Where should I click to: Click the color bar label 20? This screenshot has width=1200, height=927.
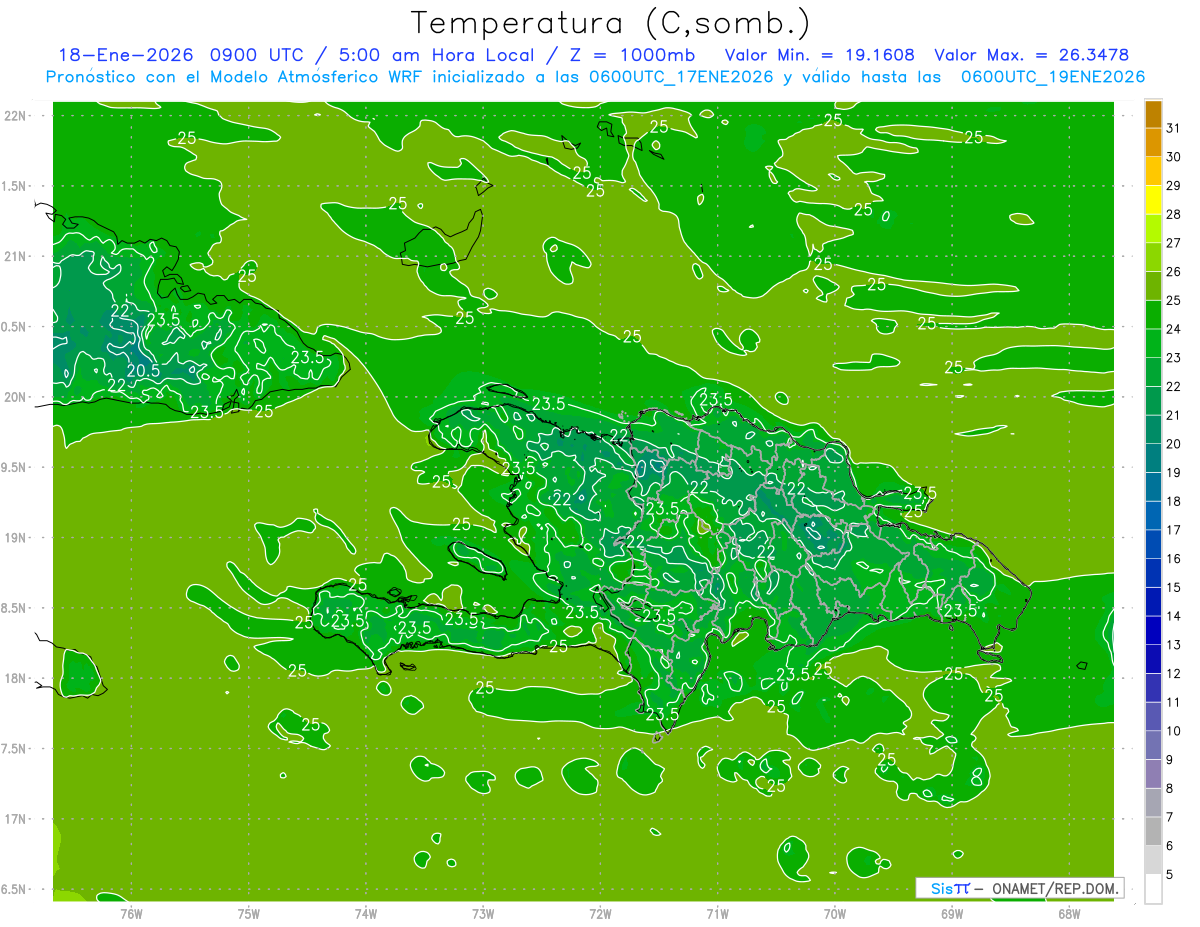coord(1174,444)
